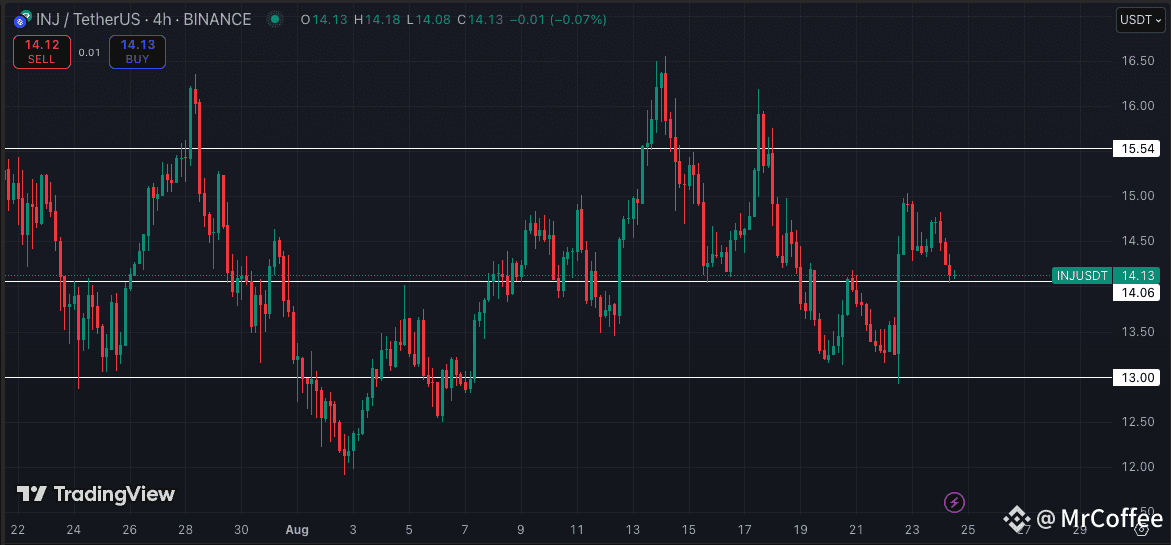Image resolution: width=1171 pixels, height=545 pixels.
Task: Click the 7 date on time axis
Action: click(x=465, y=529)
